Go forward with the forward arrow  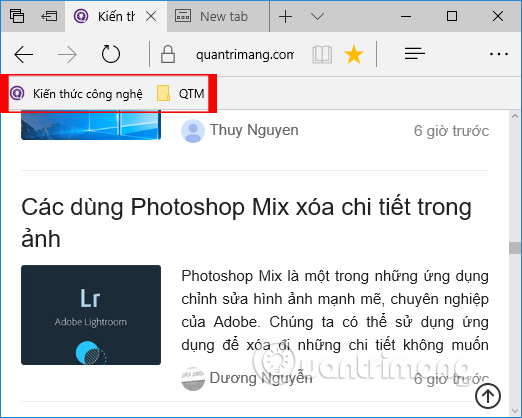tap(67, 54)
